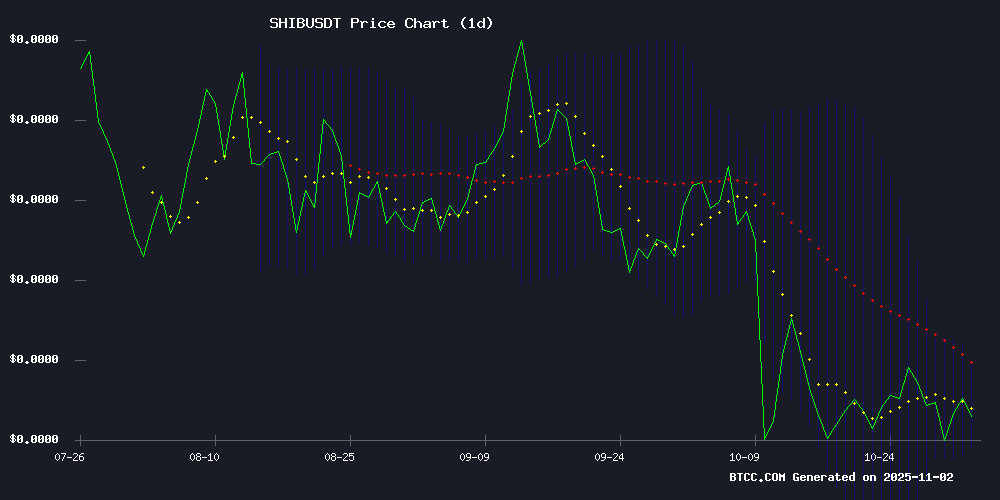Click the "Generated on 2025-11-02" date text
This screenshot has width=1000, height=500.
tap(878, 477)
